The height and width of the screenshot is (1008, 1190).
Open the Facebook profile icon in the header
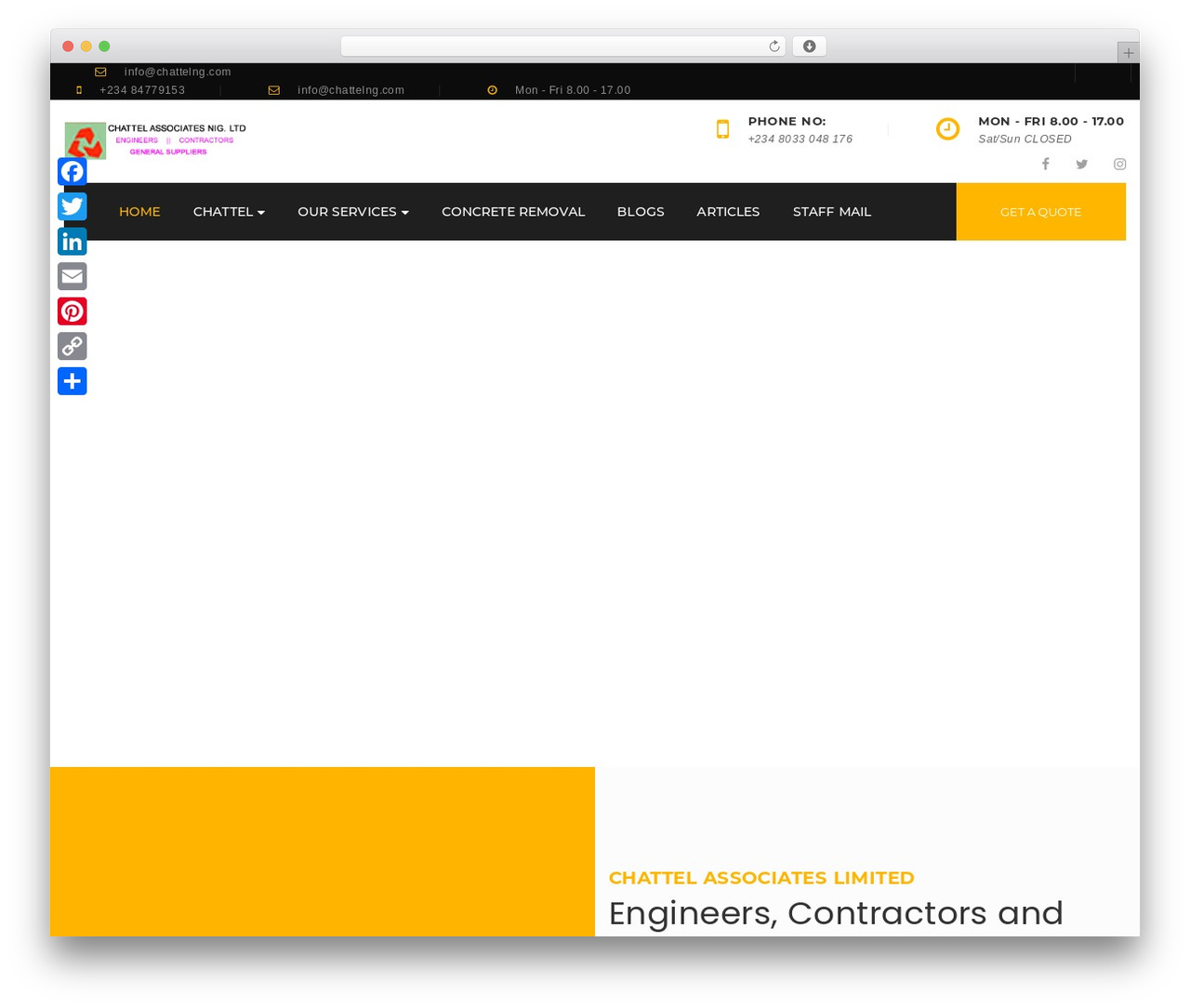tap(1045, 164)
